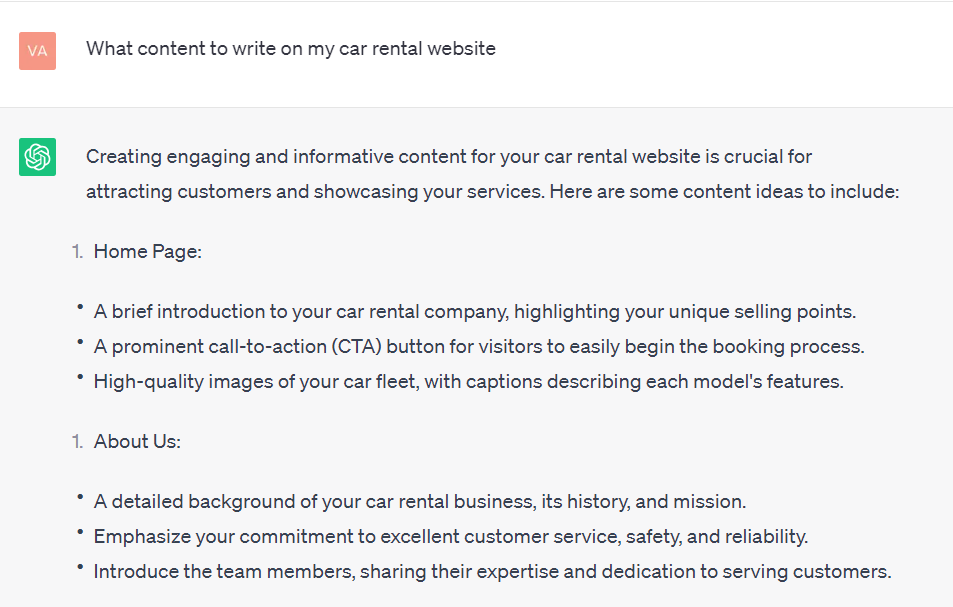Click the "A detailed background" bullet text
953x607 pixels.
click(420, 502)
